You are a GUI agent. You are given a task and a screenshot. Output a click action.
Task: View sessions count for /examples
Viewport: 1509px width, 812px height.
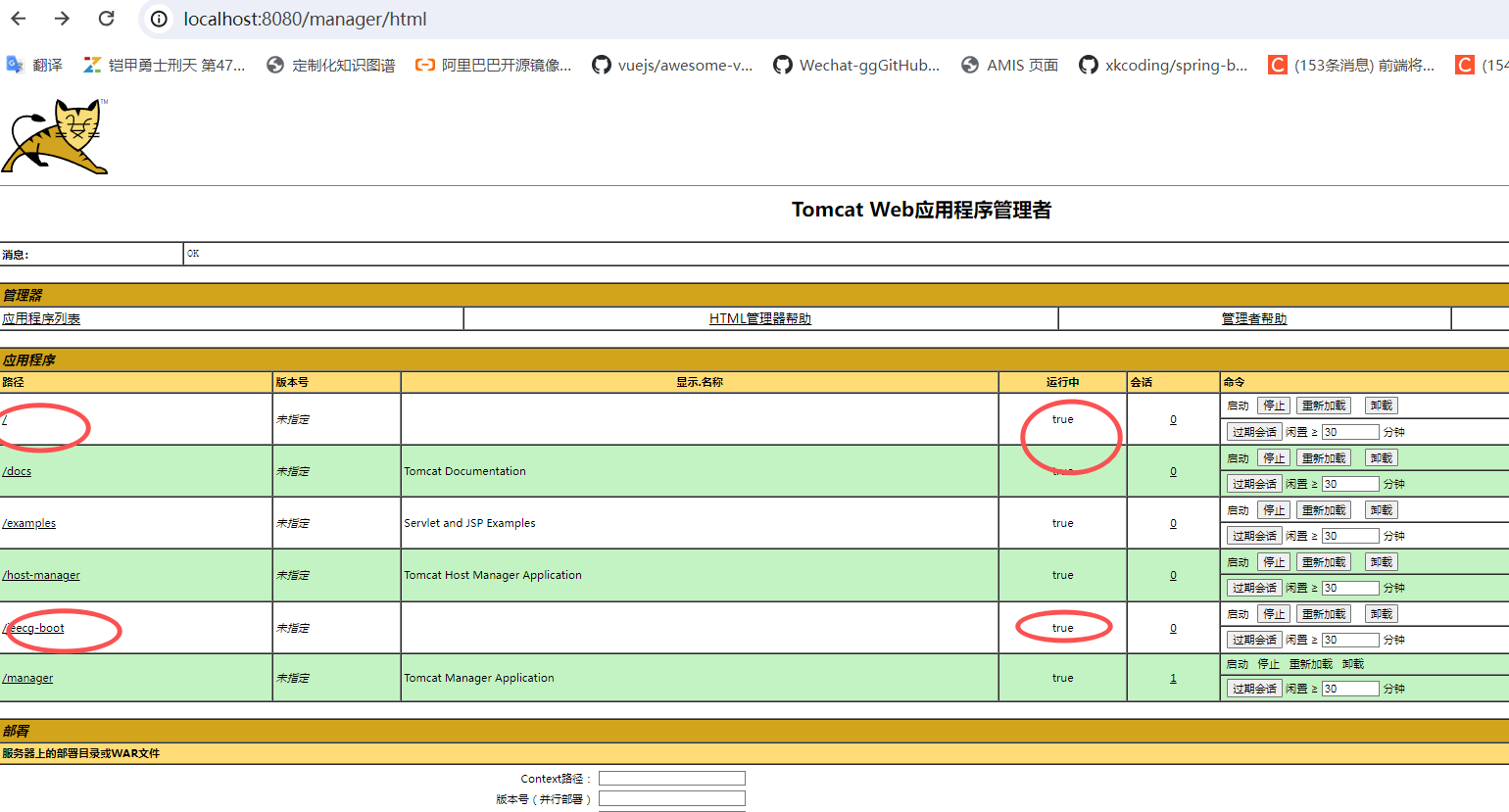coord(1173,523)
